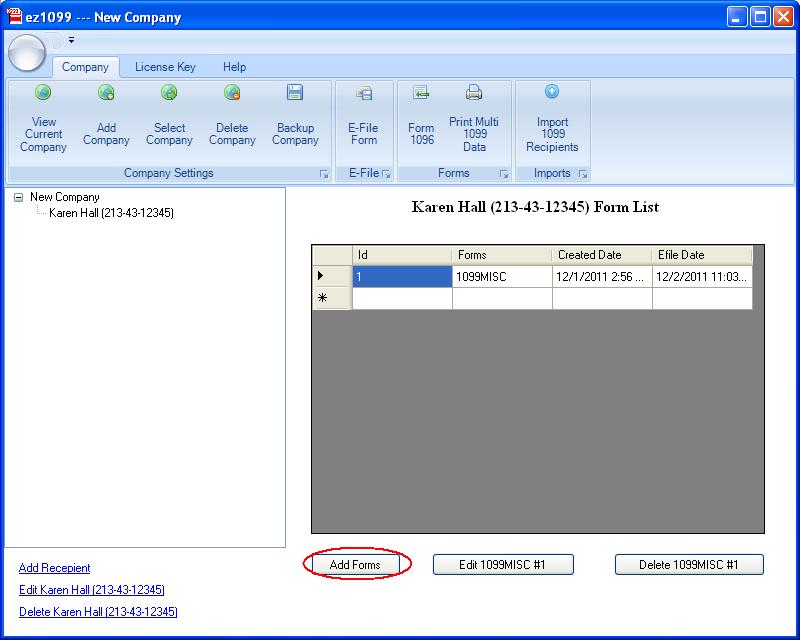
Task: Click the Add Forms button
Action: click(x=355, y=564)
